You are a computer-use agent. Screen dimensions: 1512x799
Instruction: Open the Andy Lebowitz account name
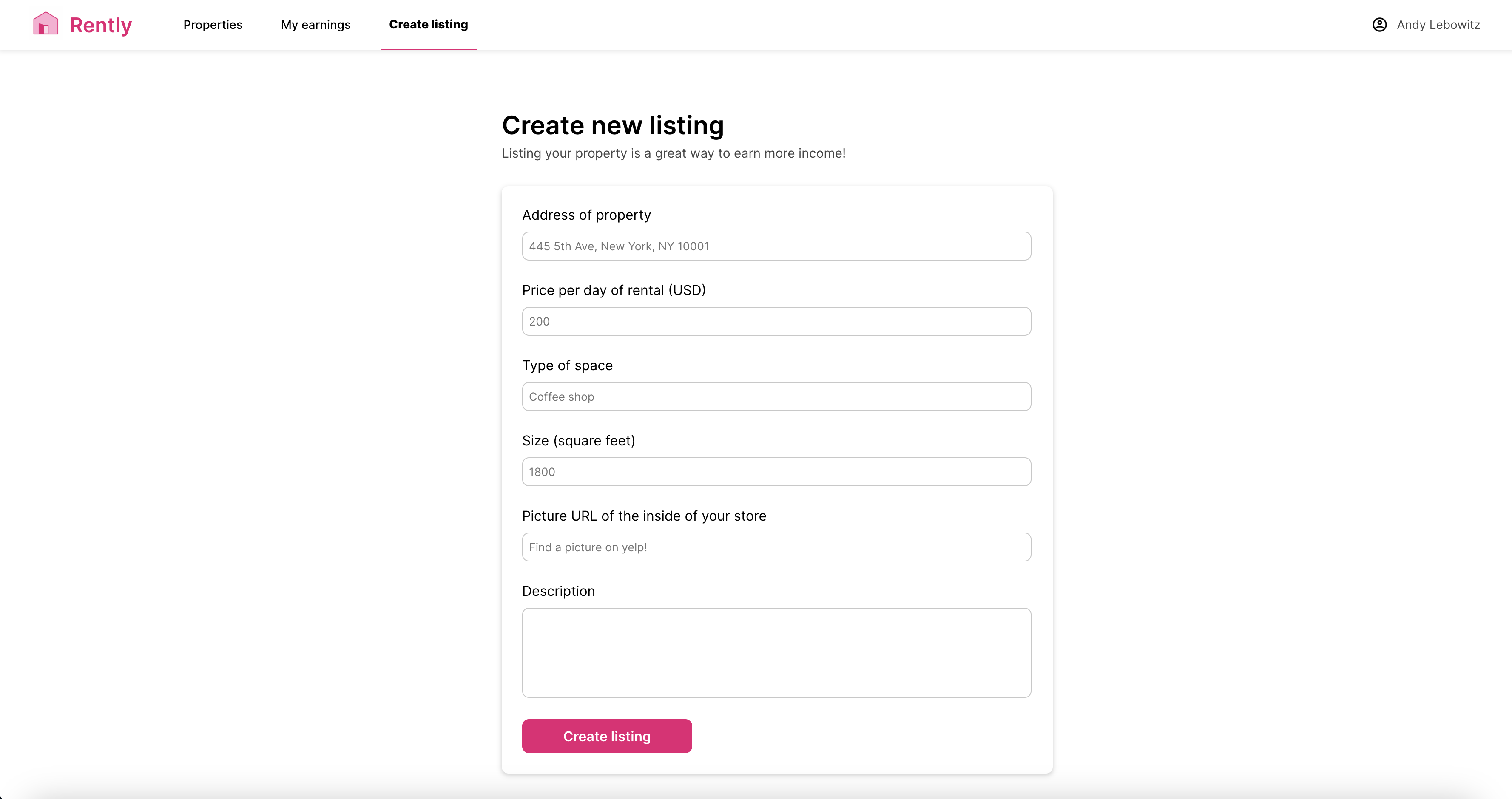[x=1438, y=25]
